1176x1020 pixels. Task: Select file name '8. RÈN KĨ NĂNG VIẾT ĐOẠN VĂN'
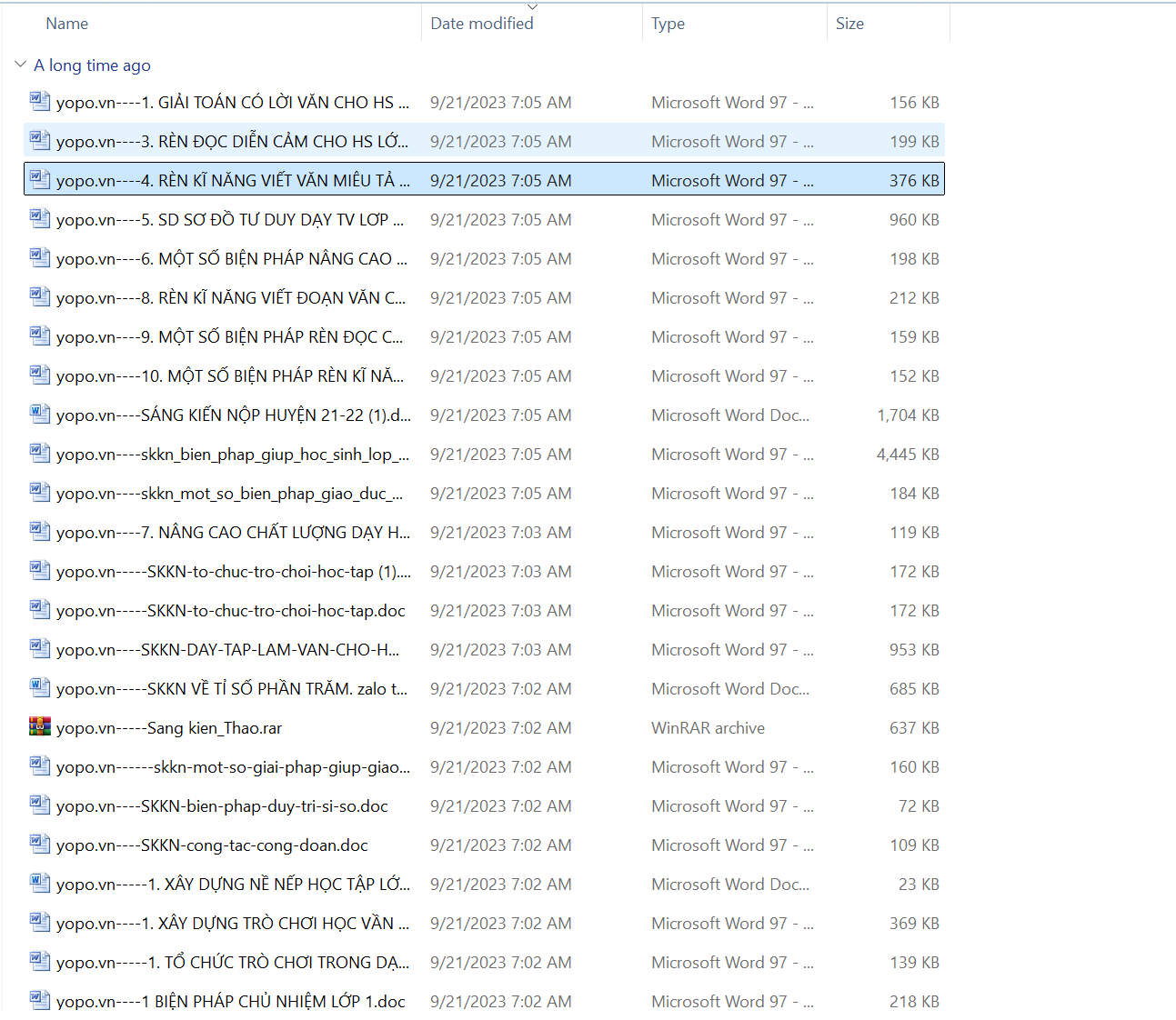click(231, 298)
